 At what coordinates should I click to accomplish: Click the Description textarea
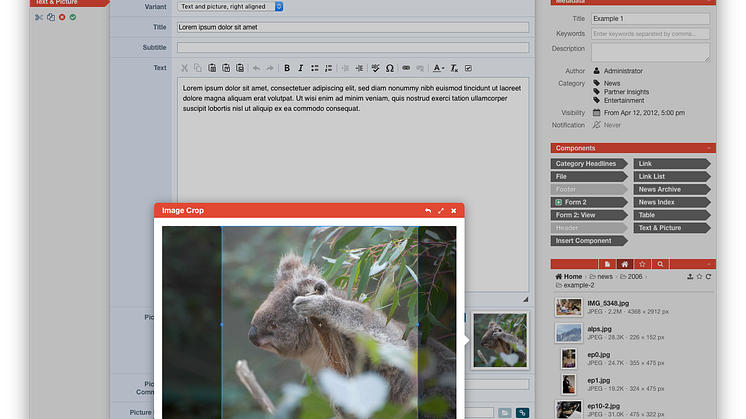650,52
